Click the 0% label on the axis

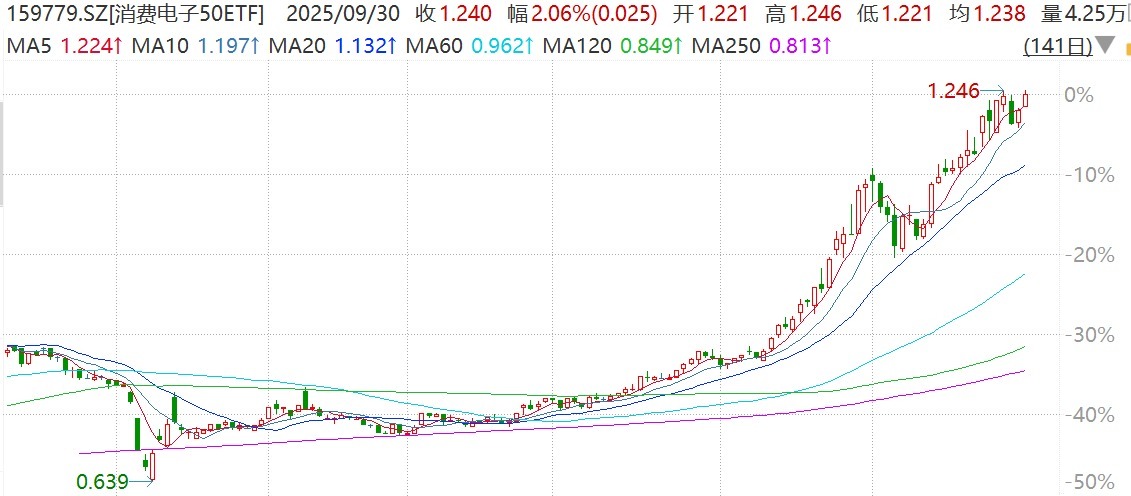pos(1079,95)
